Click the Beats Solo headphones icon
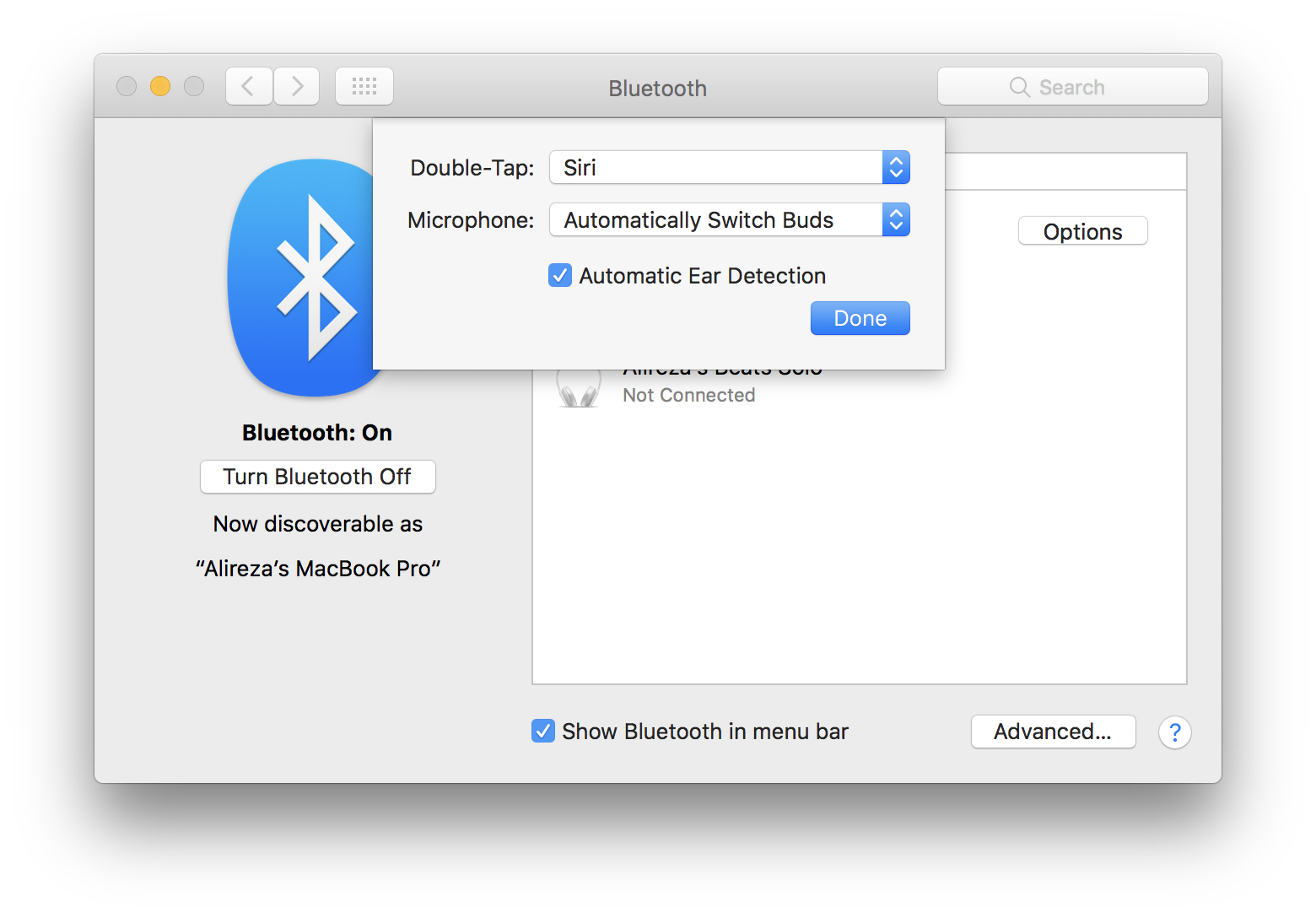Image resolution: width=1316 pixels, height=918 pixels. [x=579, y=387]
